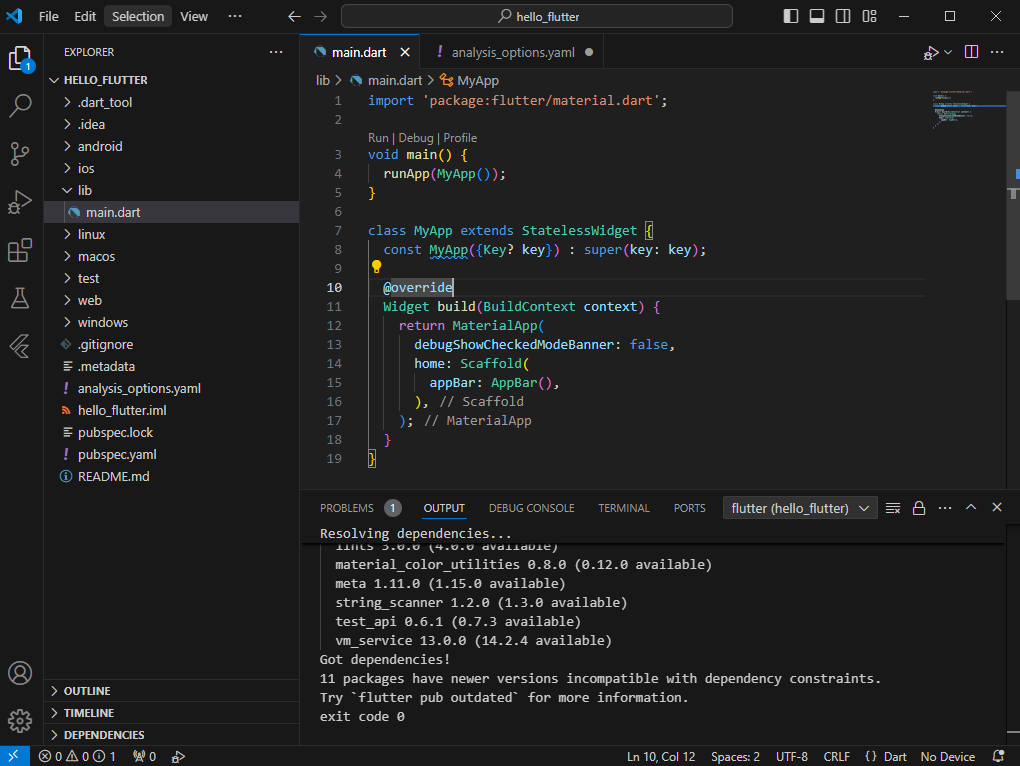Open the Manage gear icon
This screenshot has width=1020, height=766.
coord(20,720)
